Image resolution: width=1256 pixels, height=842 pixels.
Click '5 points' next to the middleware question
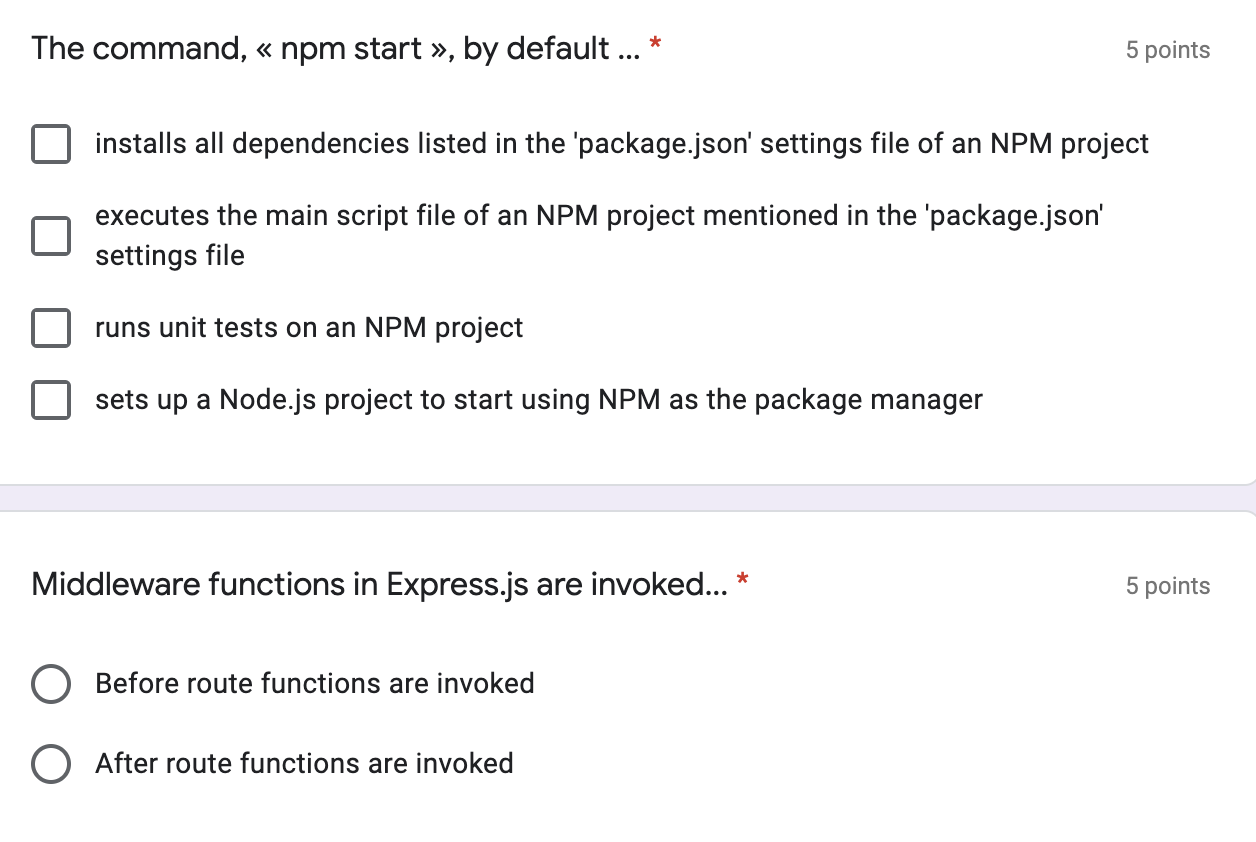1168,585
